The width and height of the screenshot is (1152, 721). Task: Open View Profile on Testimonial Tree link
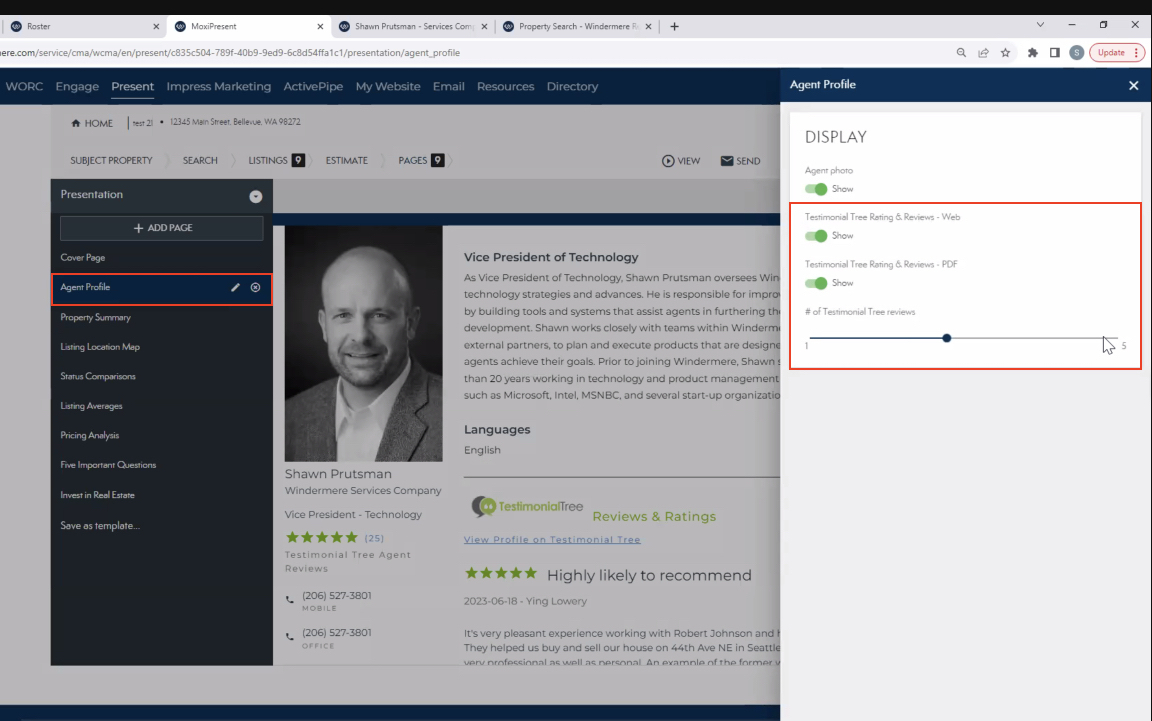552,539
